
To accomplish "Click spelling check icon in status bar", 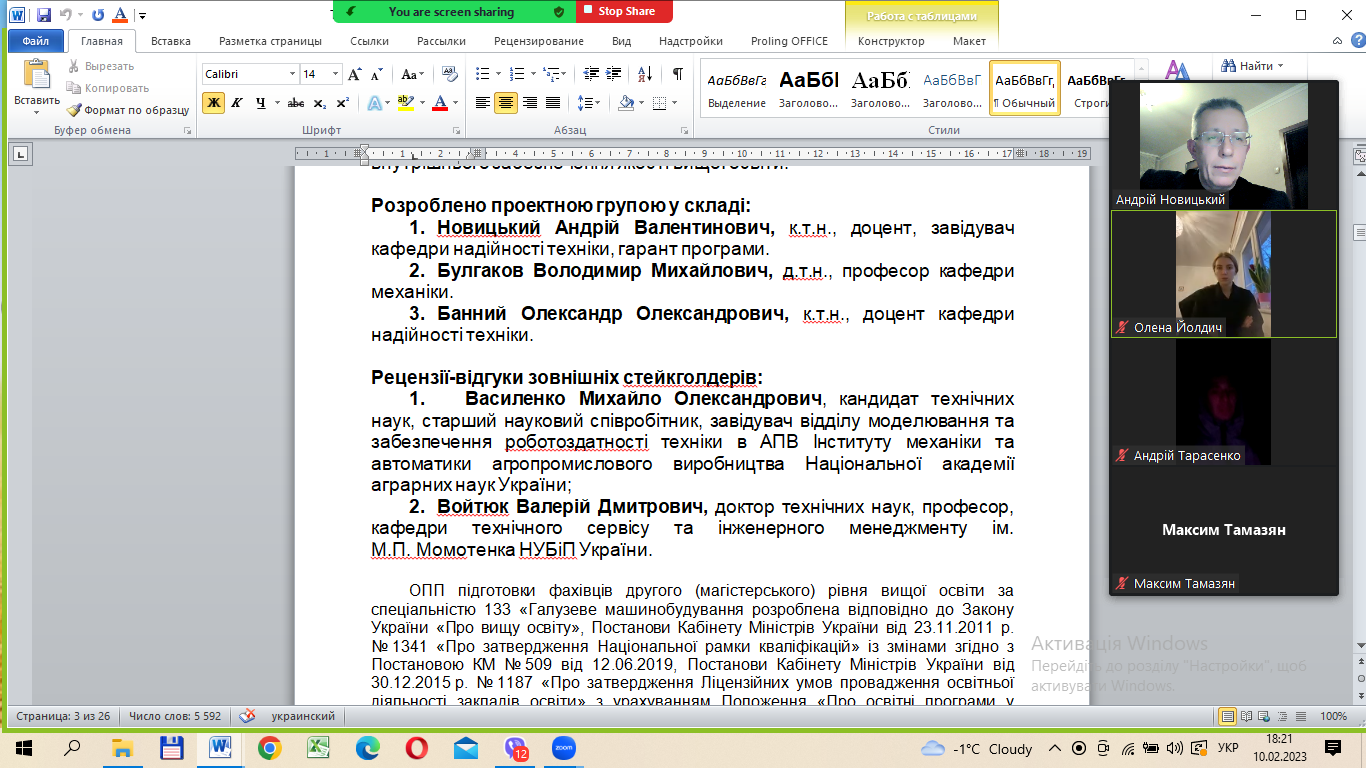I will (x=248, y=716).
